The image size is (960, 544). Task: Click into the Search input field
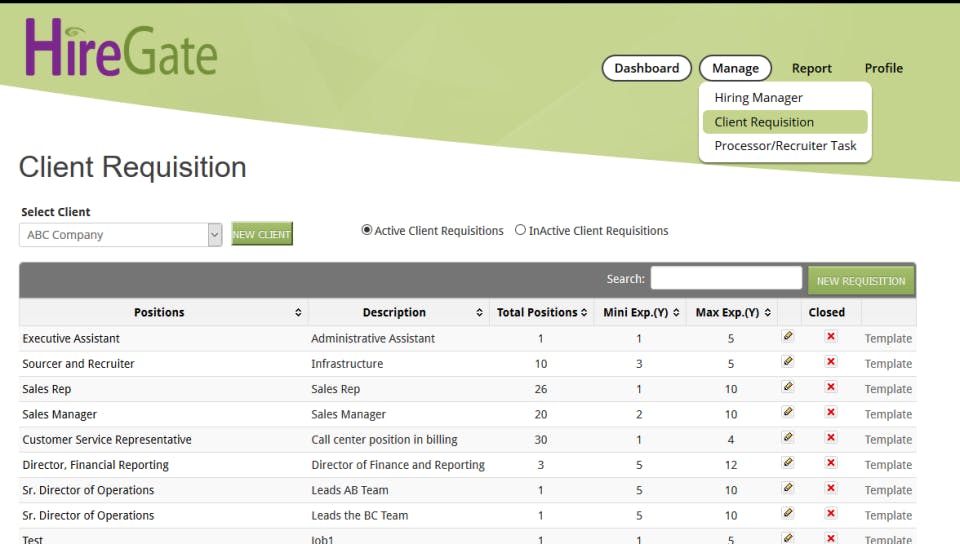726,278
